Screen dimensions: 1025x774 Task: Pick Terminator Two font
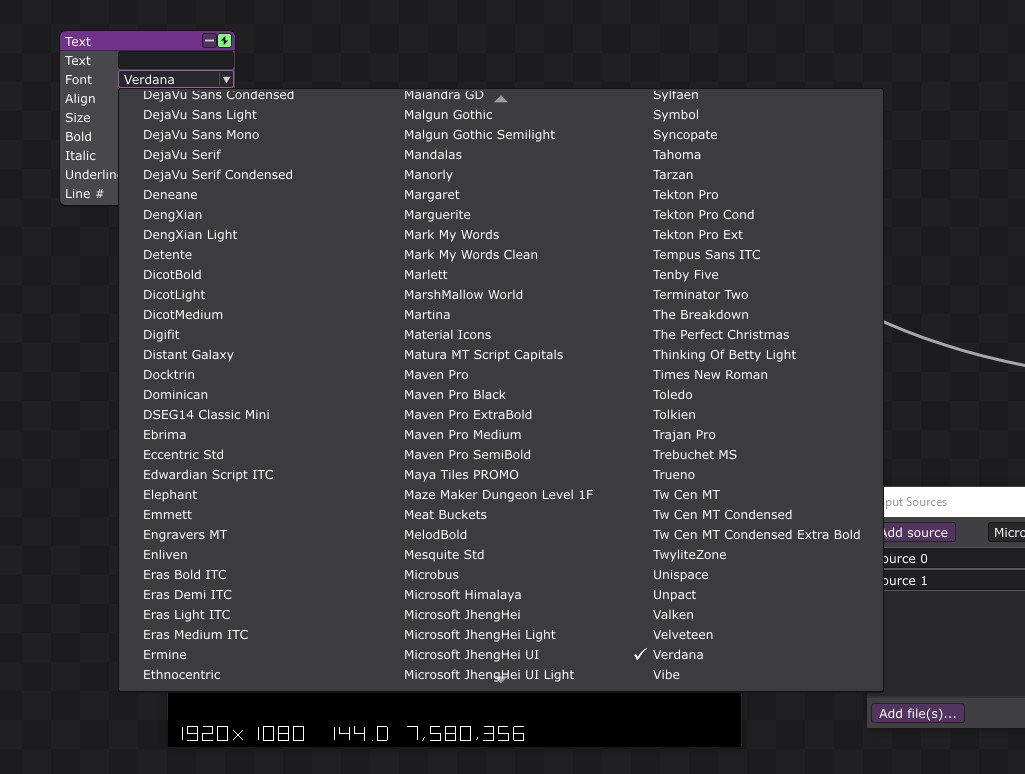(x=700, y=295)
